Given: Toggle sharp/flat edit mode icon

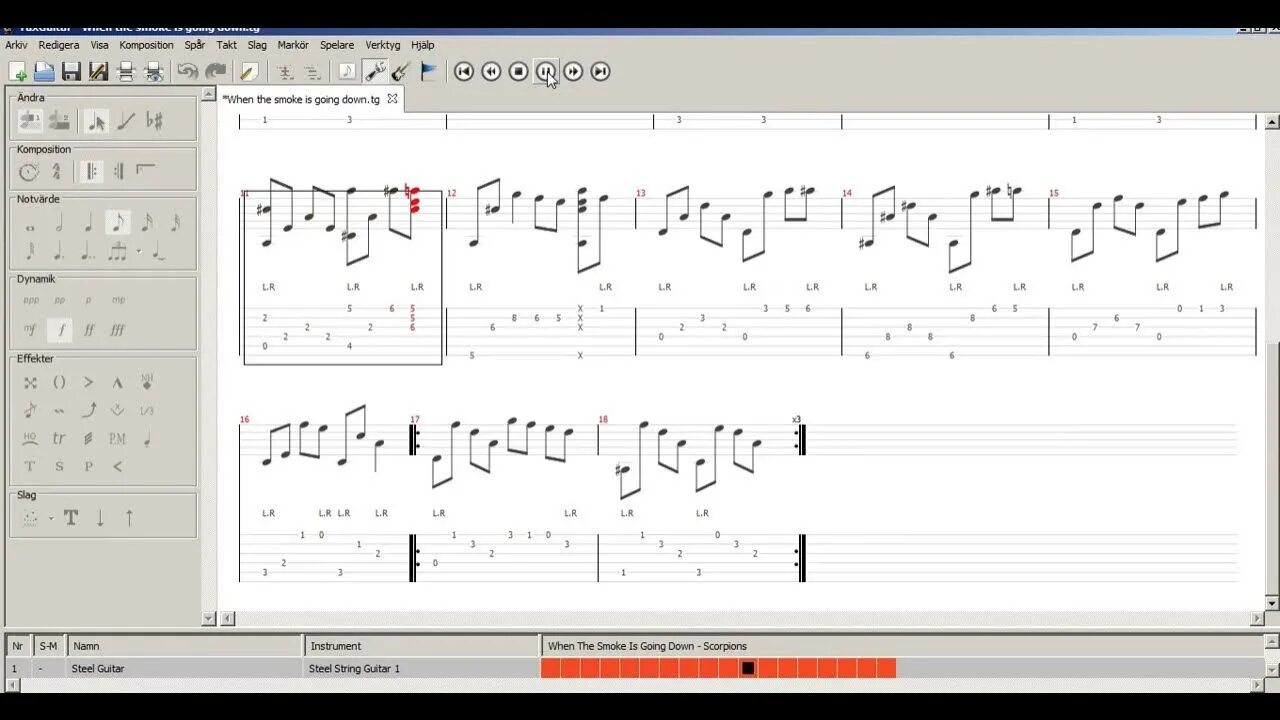Looking at the screenshot, I should (x=154, y=121).
